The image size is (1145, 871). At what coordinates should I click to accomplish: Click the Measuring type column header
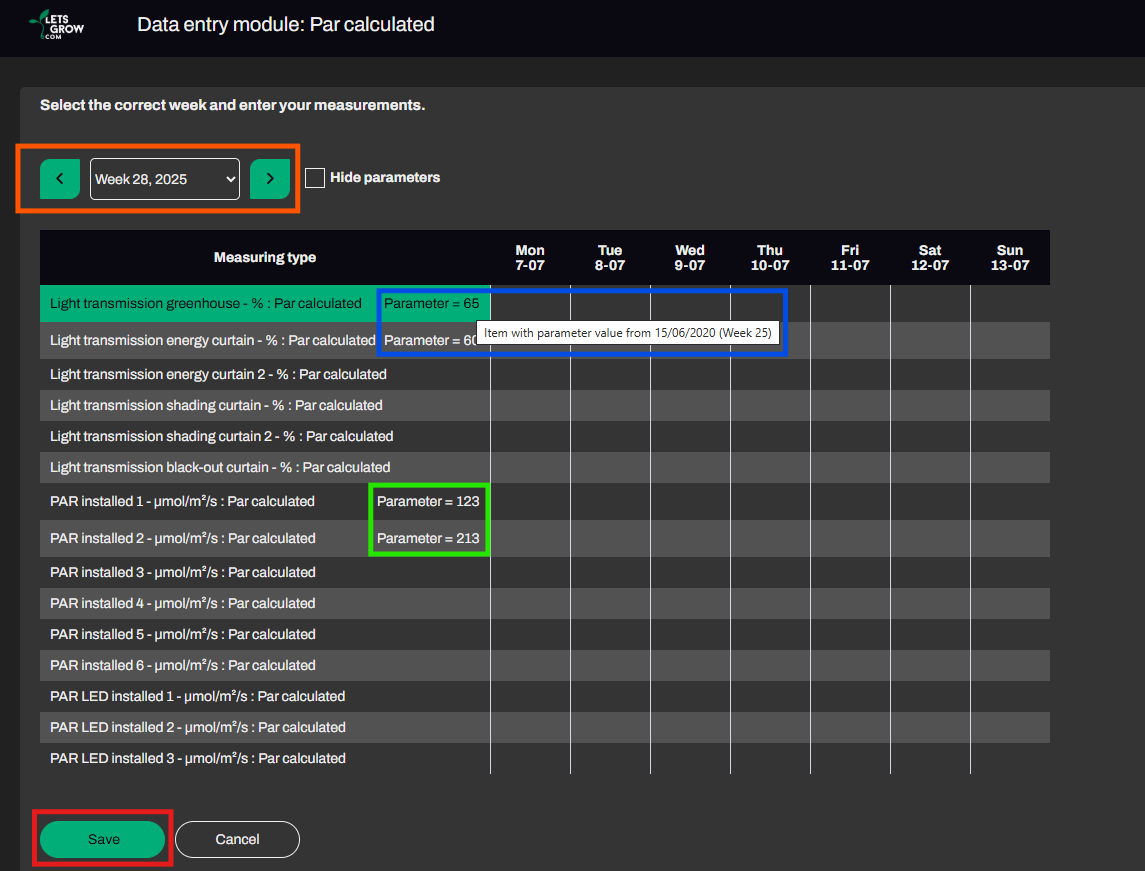[x=265, y=258]
